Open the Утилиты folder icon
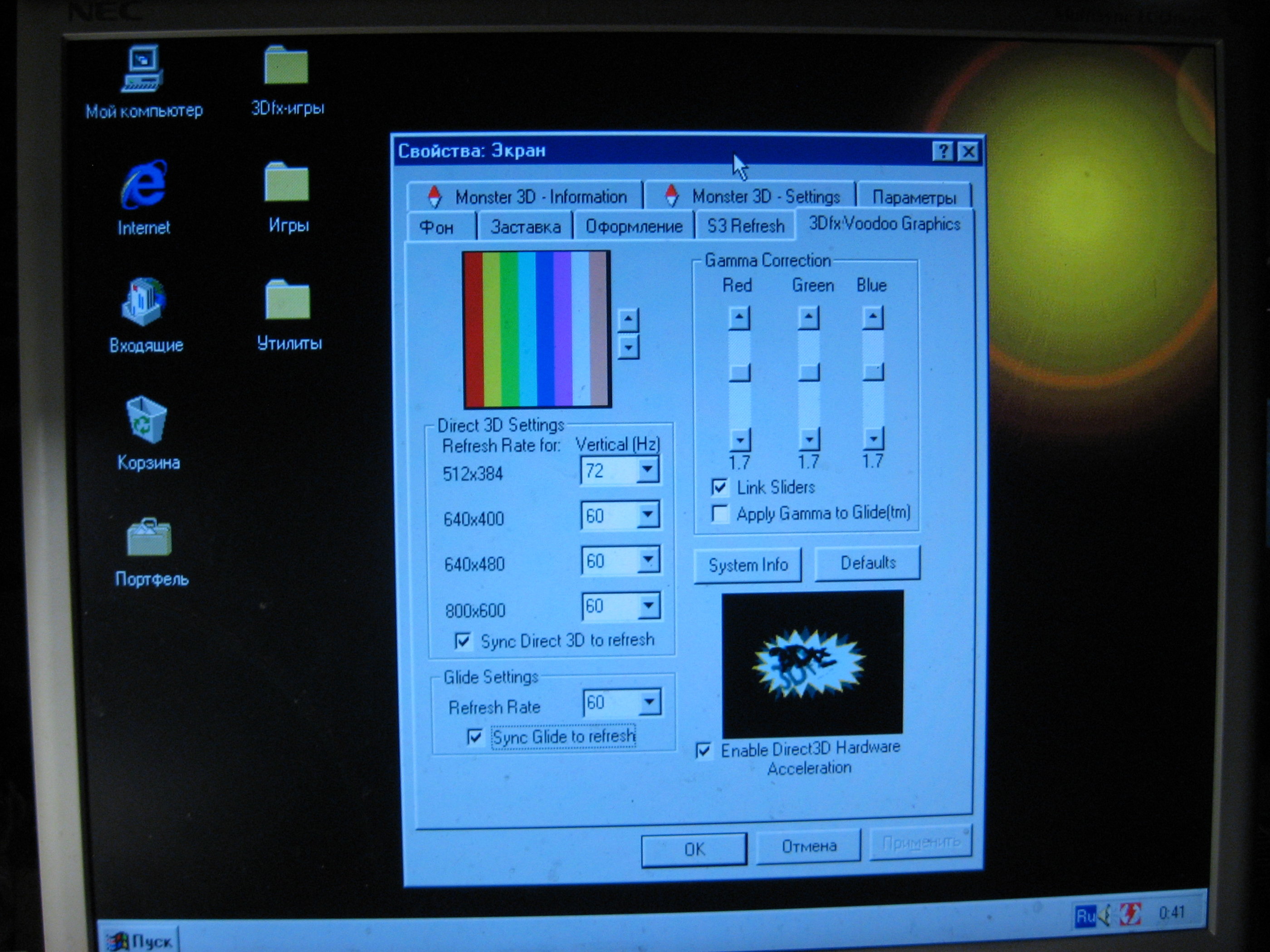The image size is (1270, 952). (287, 300)
